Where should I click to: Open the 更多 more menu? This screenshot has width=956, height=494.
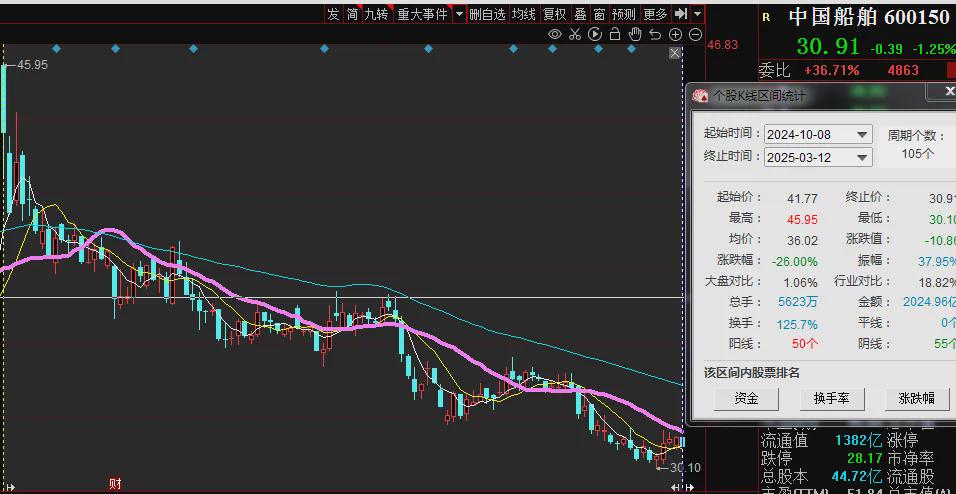[x=655, y=14]
